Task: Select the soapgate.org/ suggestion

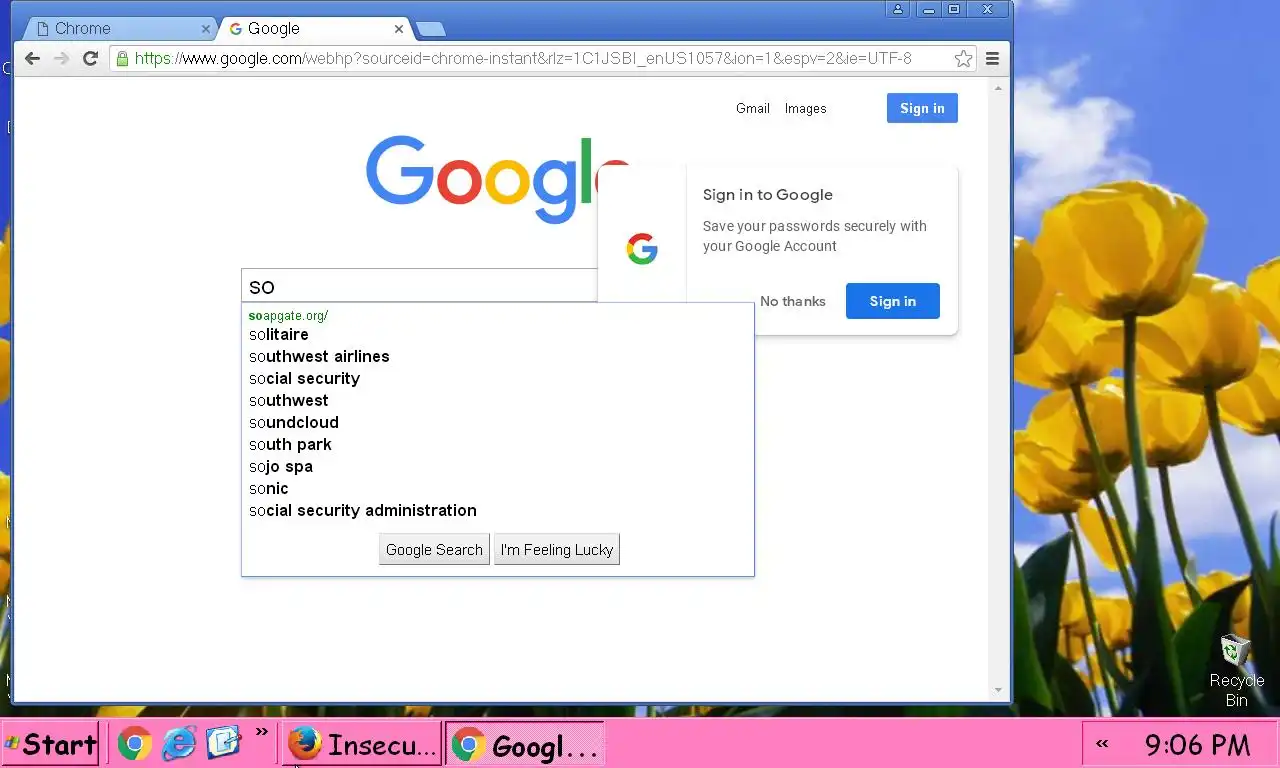Action: (497, 316)
